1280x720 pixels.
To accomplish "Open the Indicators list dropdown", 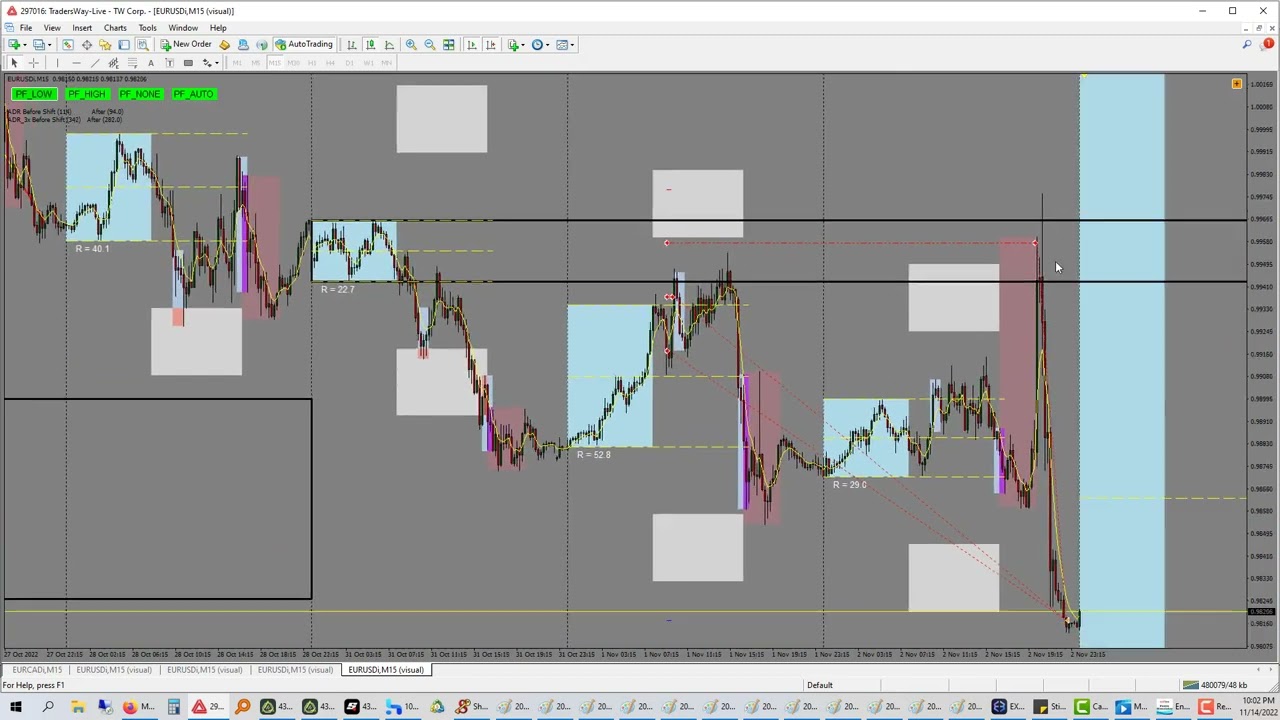I will [516, 44].
